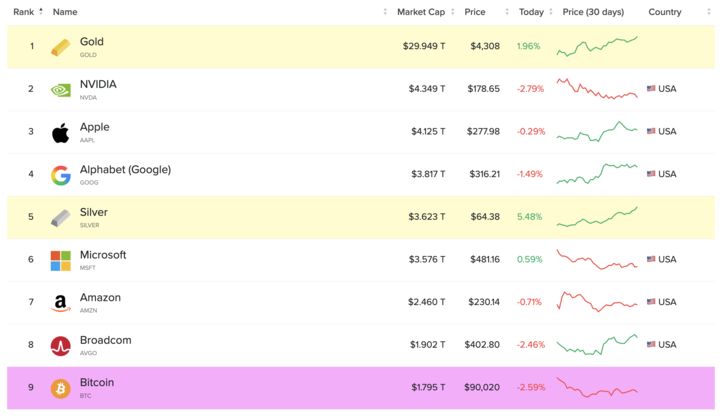Click the Bitcoin logo icon
The image size is (720, 418).
click(x=61, y=389)
